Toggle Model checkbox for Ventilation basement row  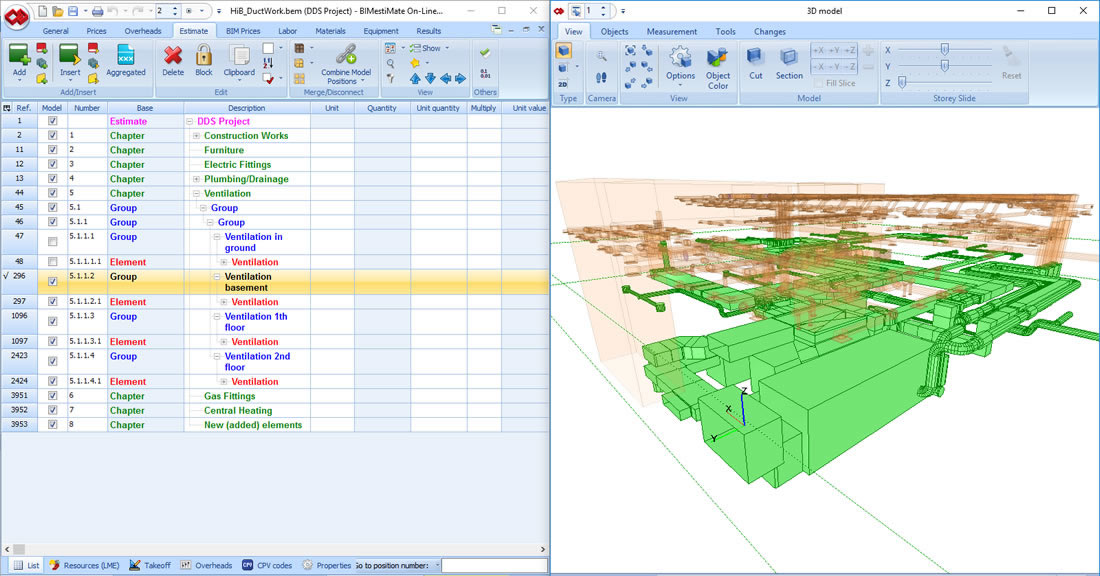pyautogui.click(x=53, y=281)
